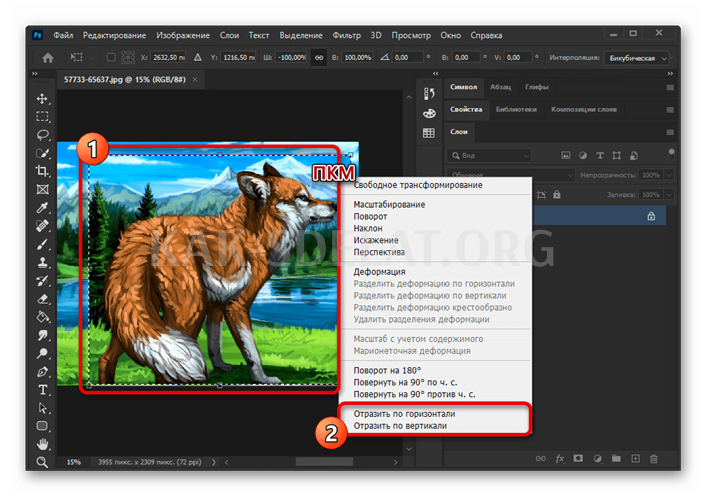
Task: Select the Paint Bucket tool
Action: pyautogui.click(x=42, y=317)
